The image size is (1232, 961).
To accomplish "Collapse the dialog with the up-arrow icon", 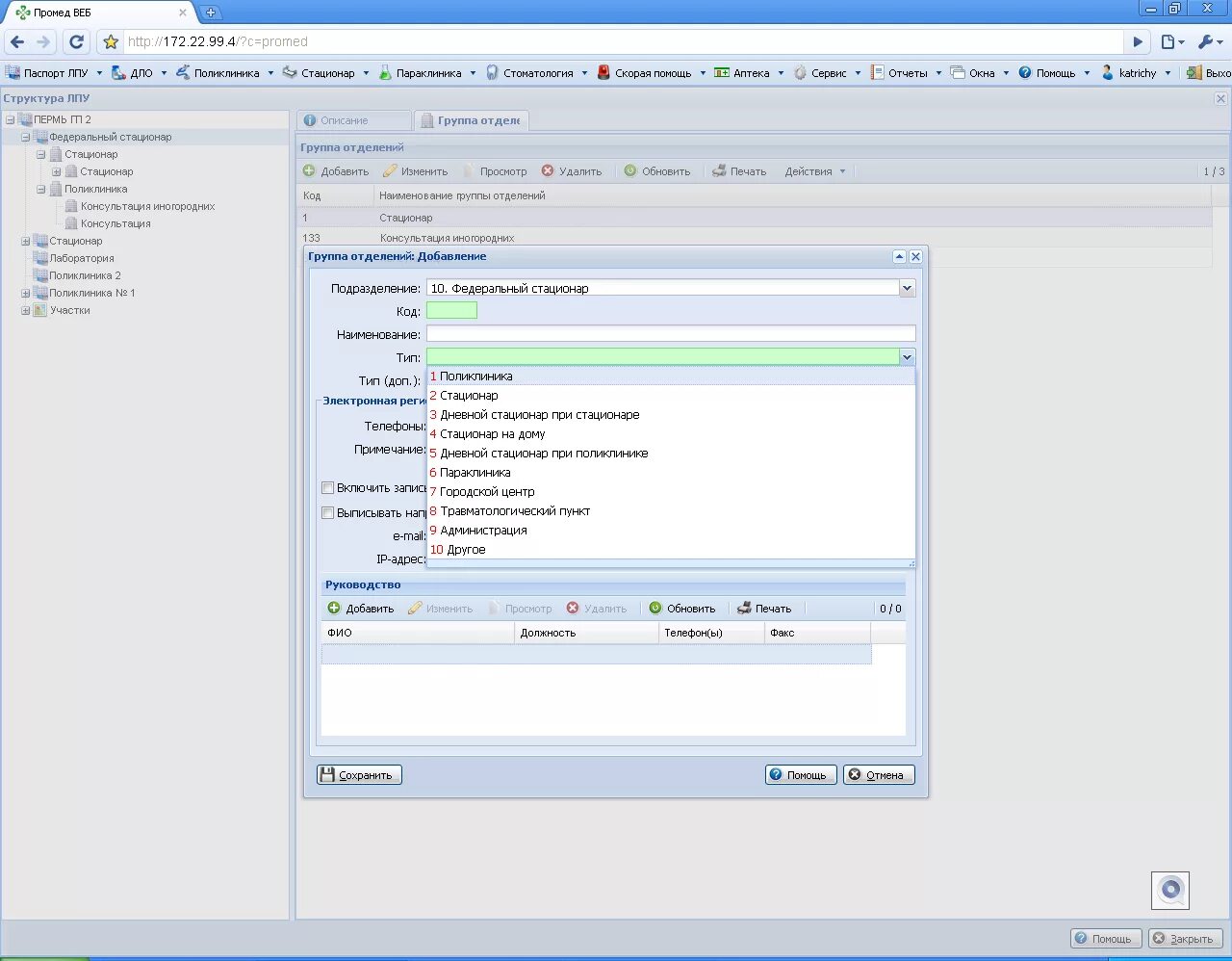I will tap(899, 257).
